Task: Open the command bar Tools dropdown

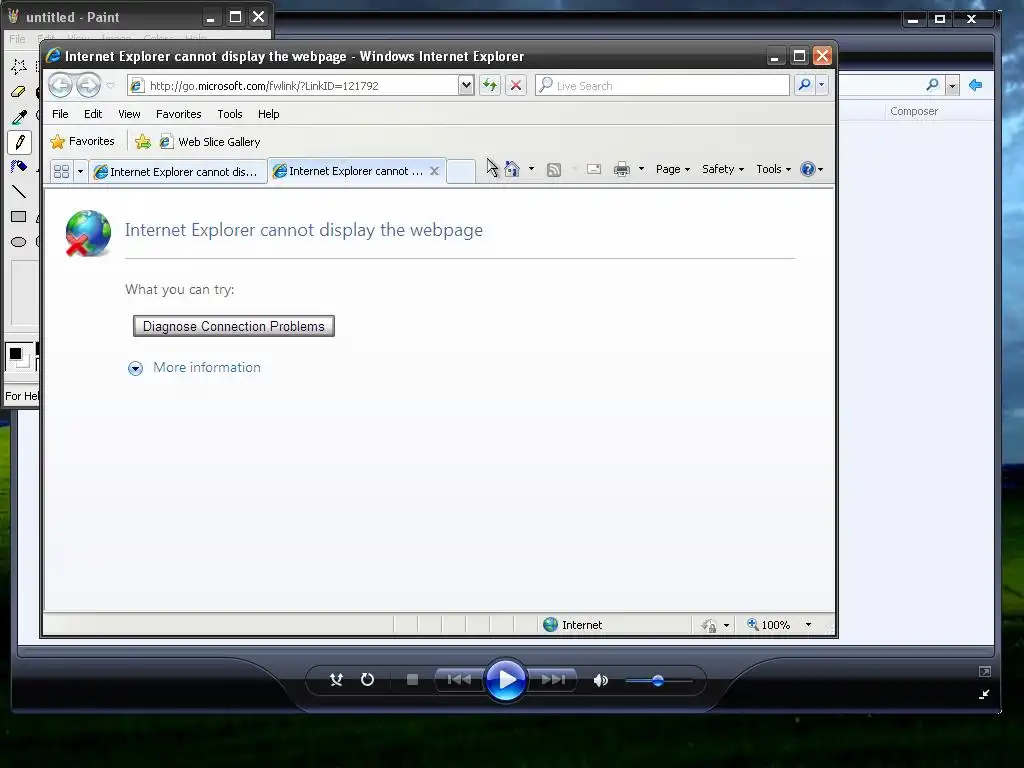Action: click(773, 169)
